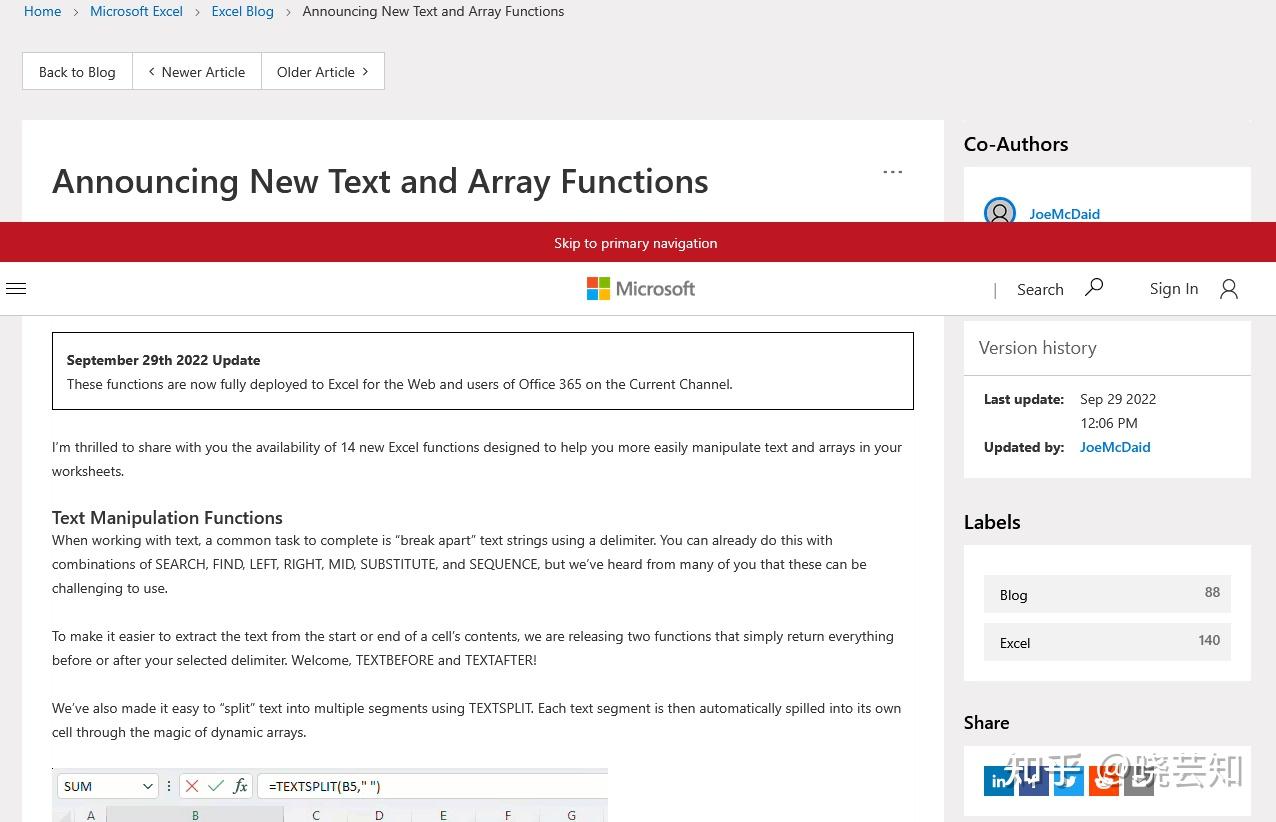The height and width of the screenshot is (822, 1276).
Task: Share the article on Reddit
Action: click(1104, 781)
